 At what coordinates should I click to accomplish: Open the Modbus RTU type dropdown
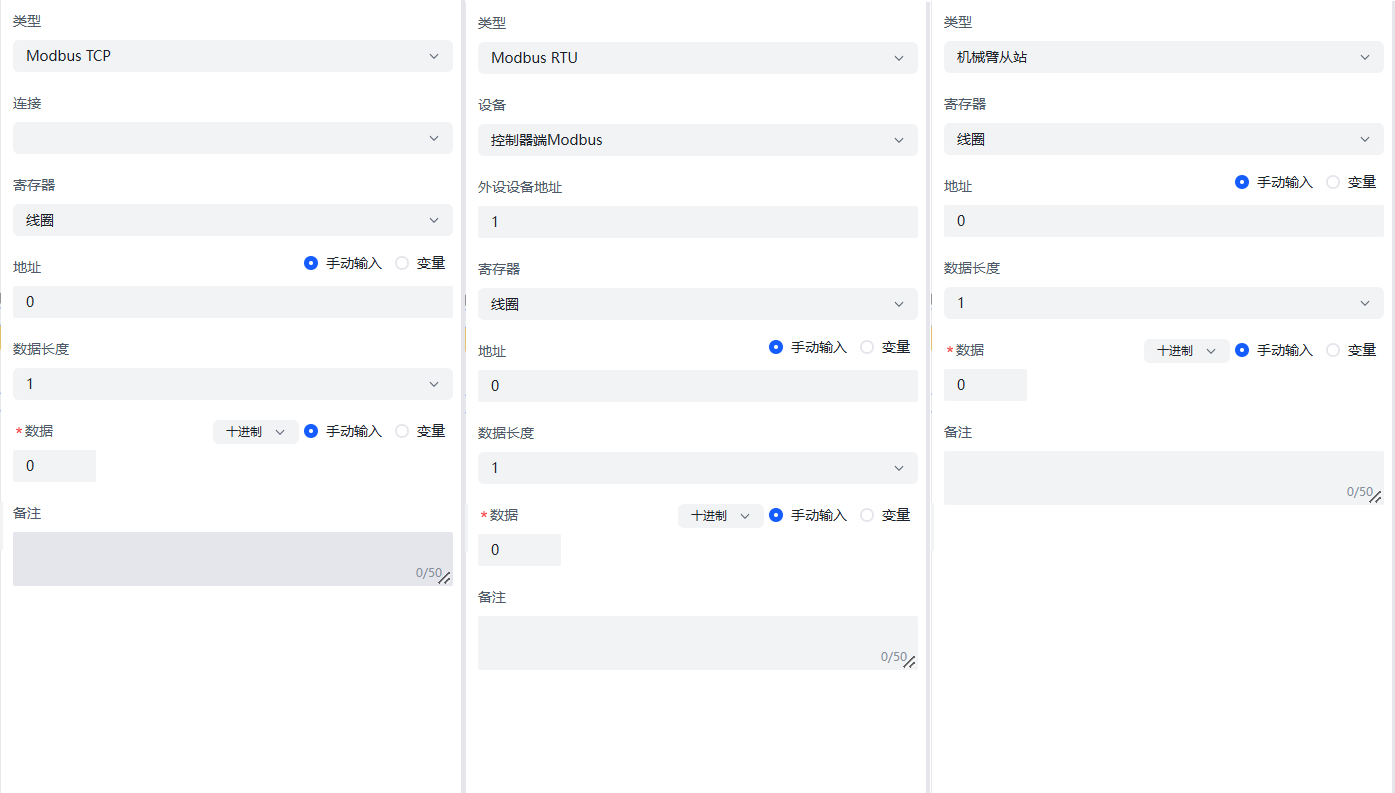[697, 58]
